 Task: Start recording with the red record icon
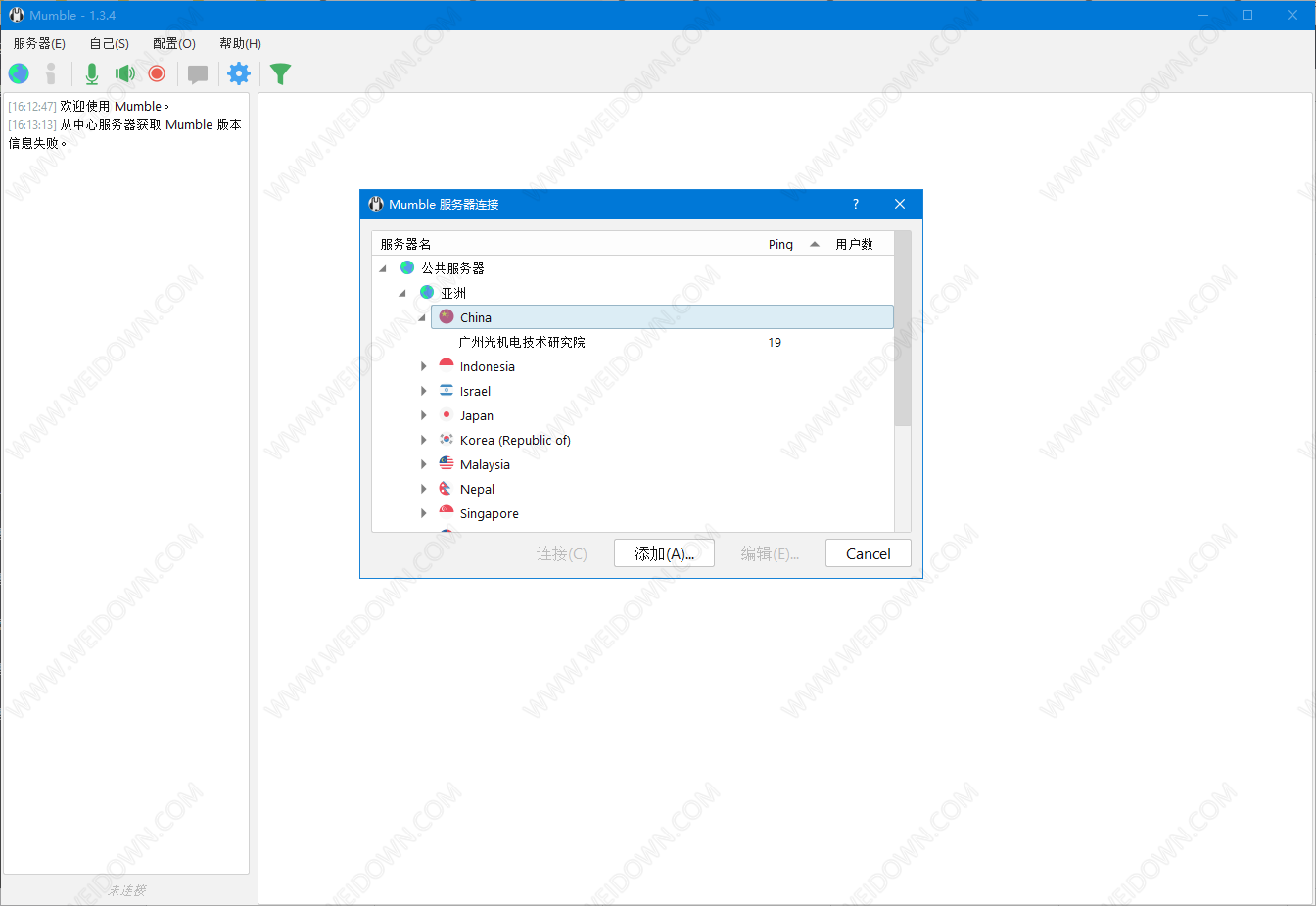tap(157, 73)
